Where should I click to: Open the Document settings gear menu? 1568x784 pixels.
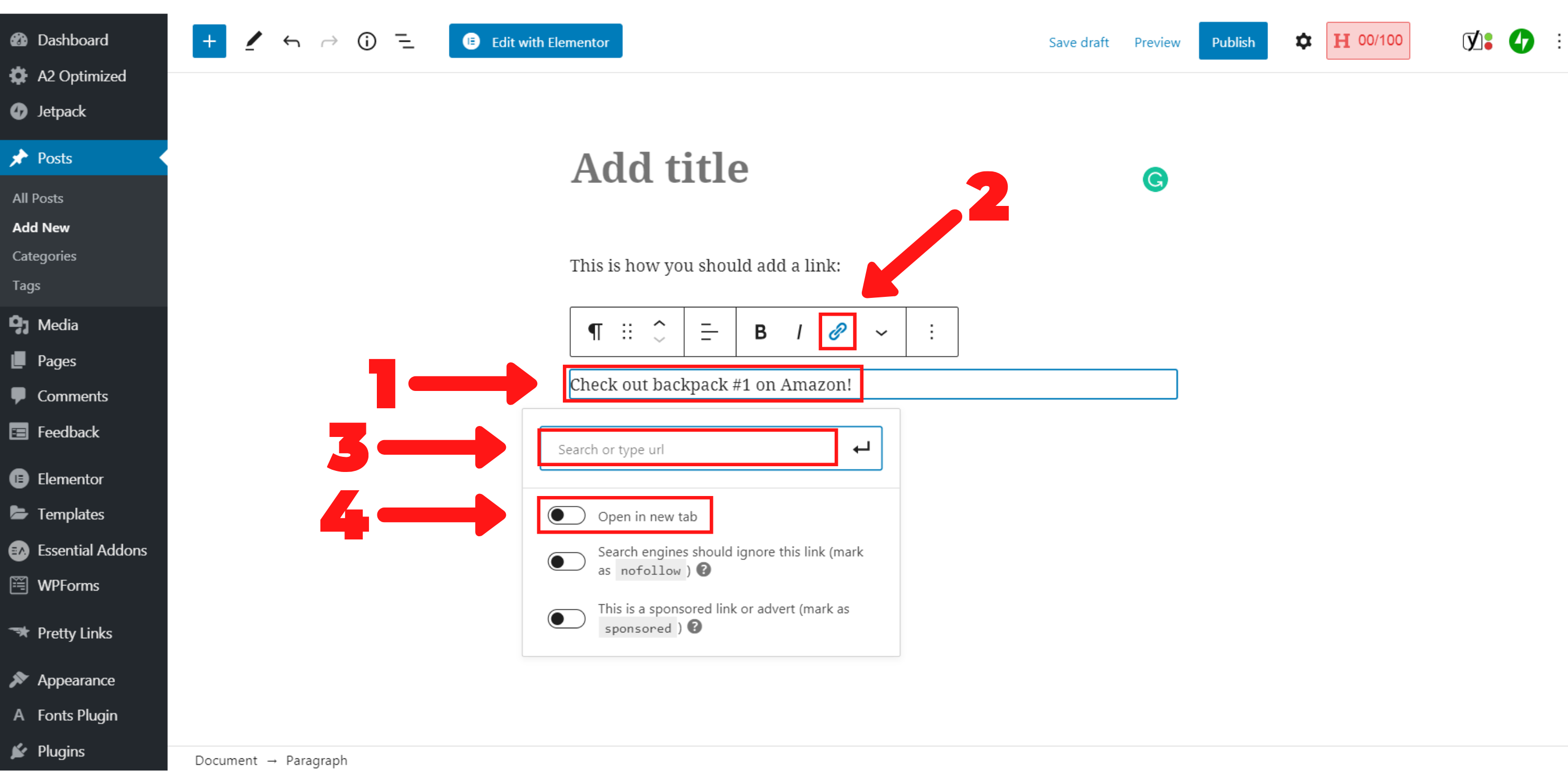pos(1303,41)
